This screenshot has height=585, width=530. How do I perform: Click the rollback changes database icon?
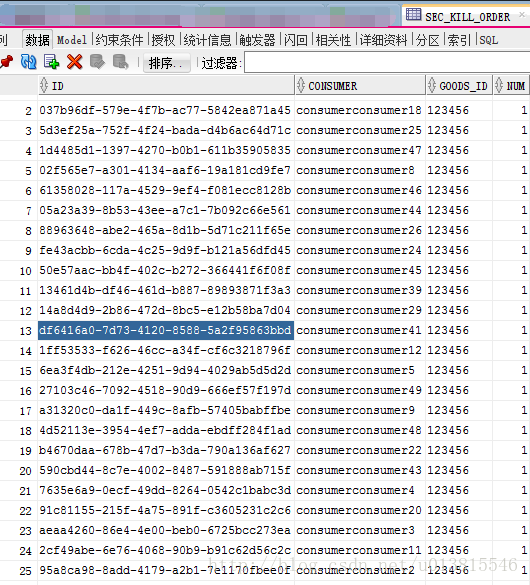[120, 62]
